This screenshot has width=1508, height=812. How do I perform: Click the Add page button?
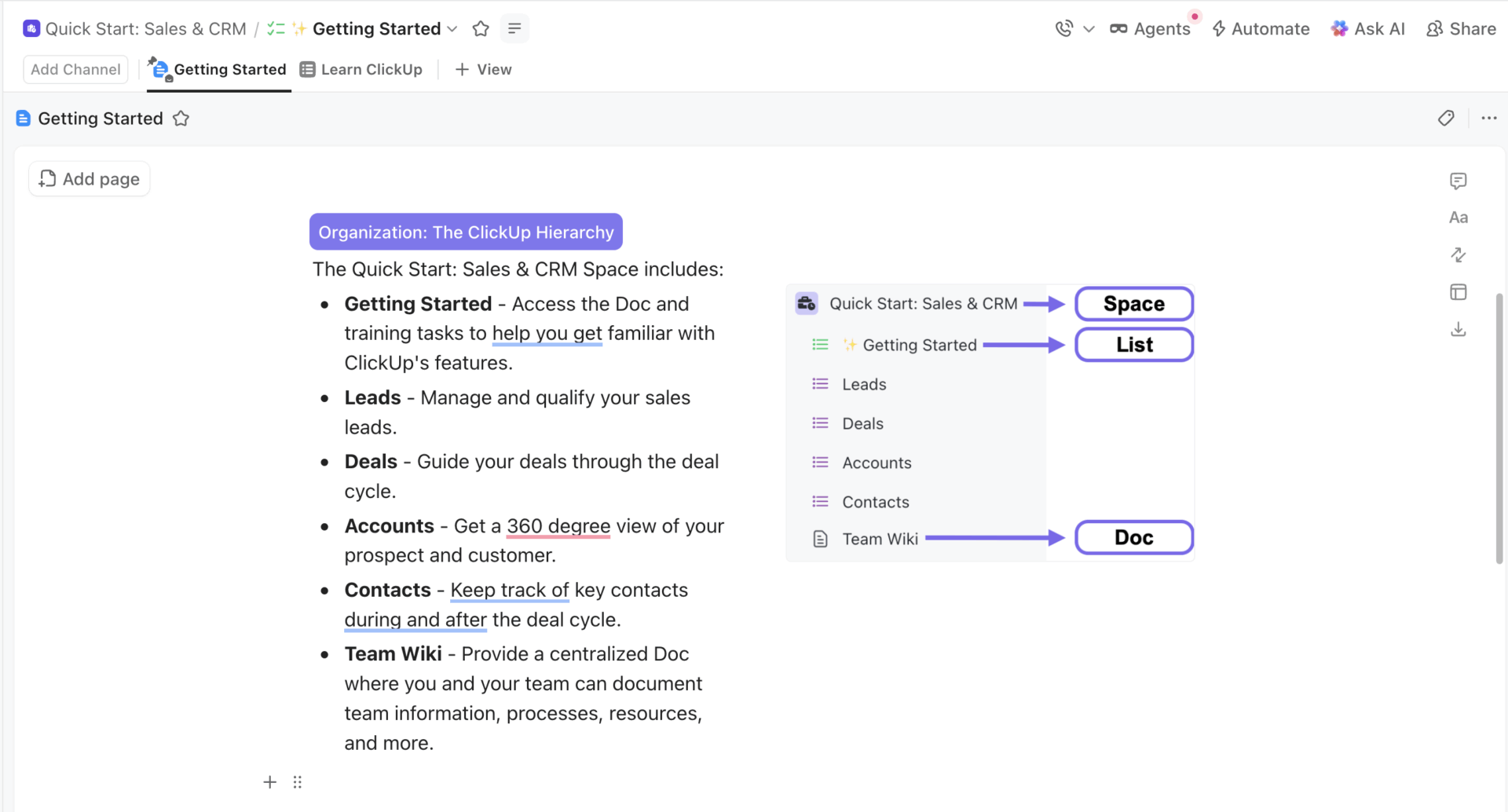point(89,178)
